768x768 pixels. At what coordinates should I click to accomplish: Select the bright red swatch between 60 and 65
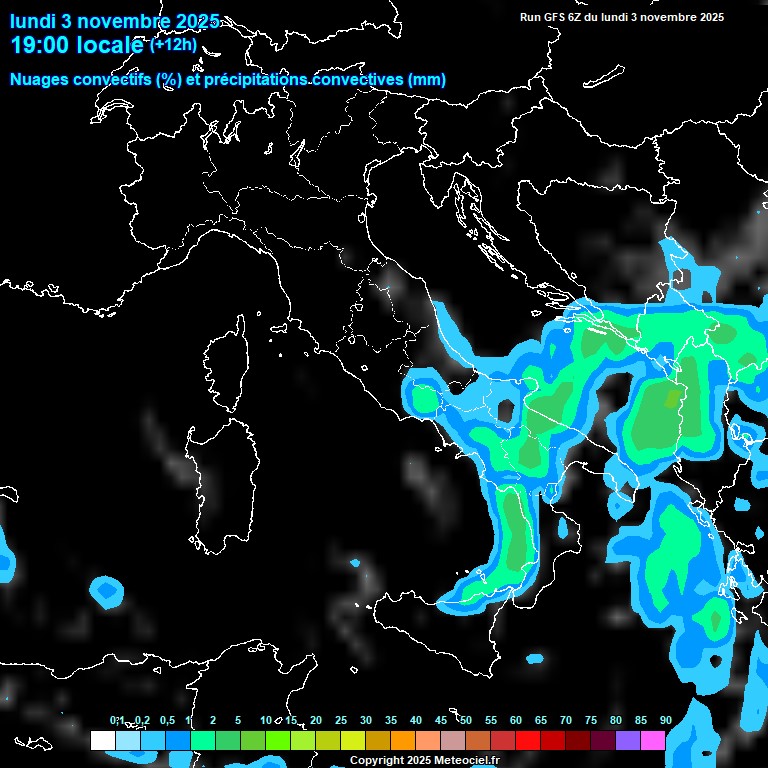(x=528, y=740)
